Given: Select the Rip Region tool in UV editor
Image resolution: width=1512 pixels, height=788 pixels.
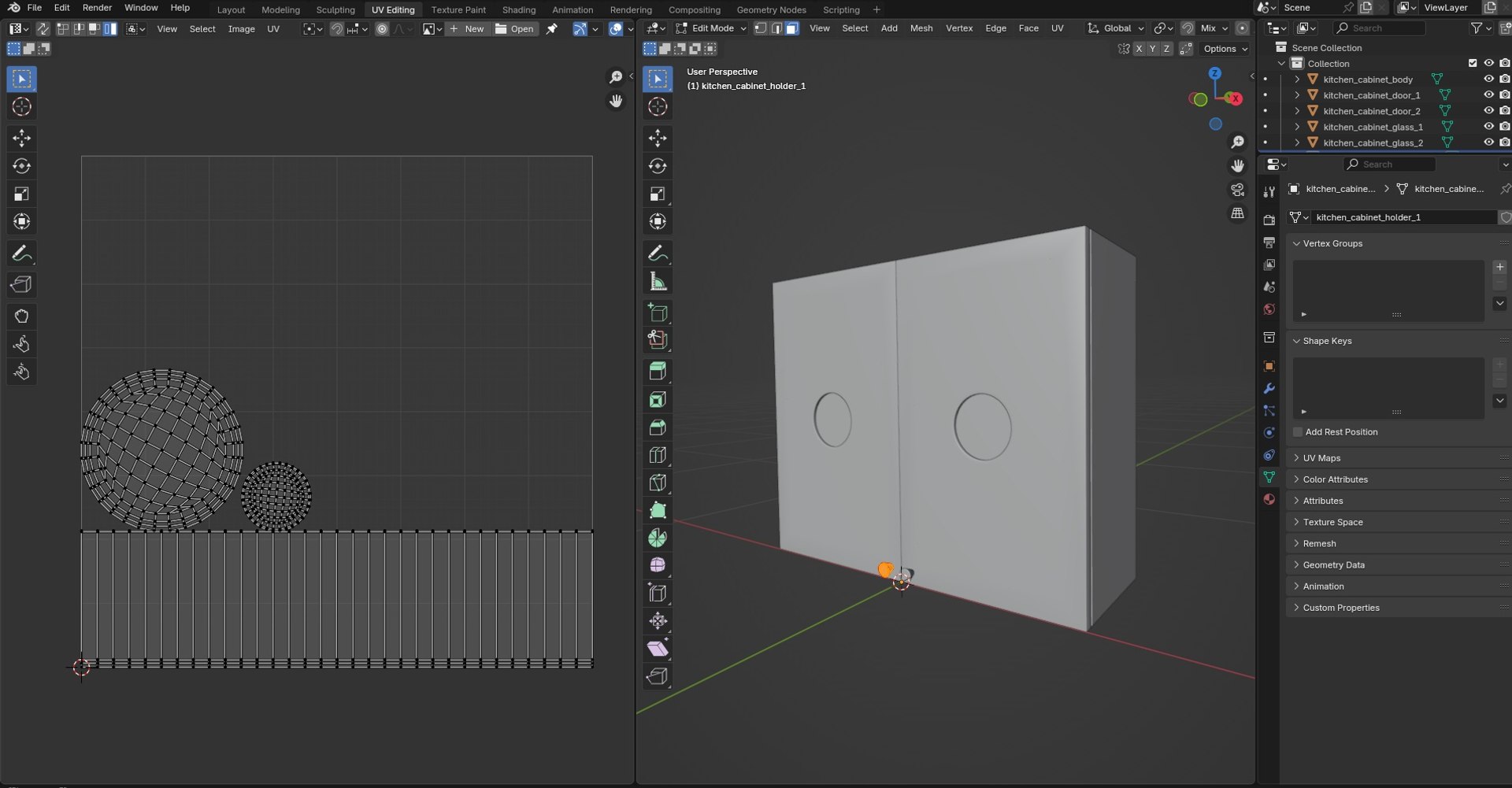Looking at the screenshot, I should 21,285.
